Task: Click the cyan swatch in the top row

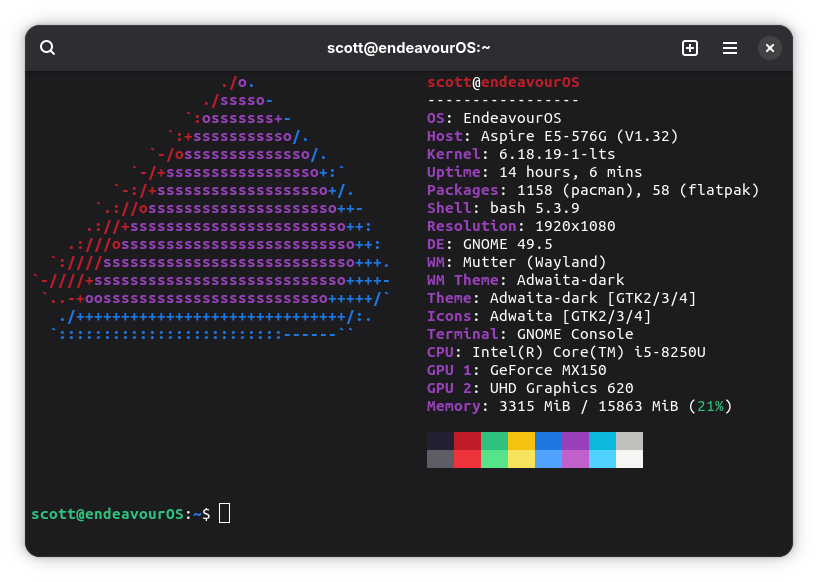Action: [602, 441]
